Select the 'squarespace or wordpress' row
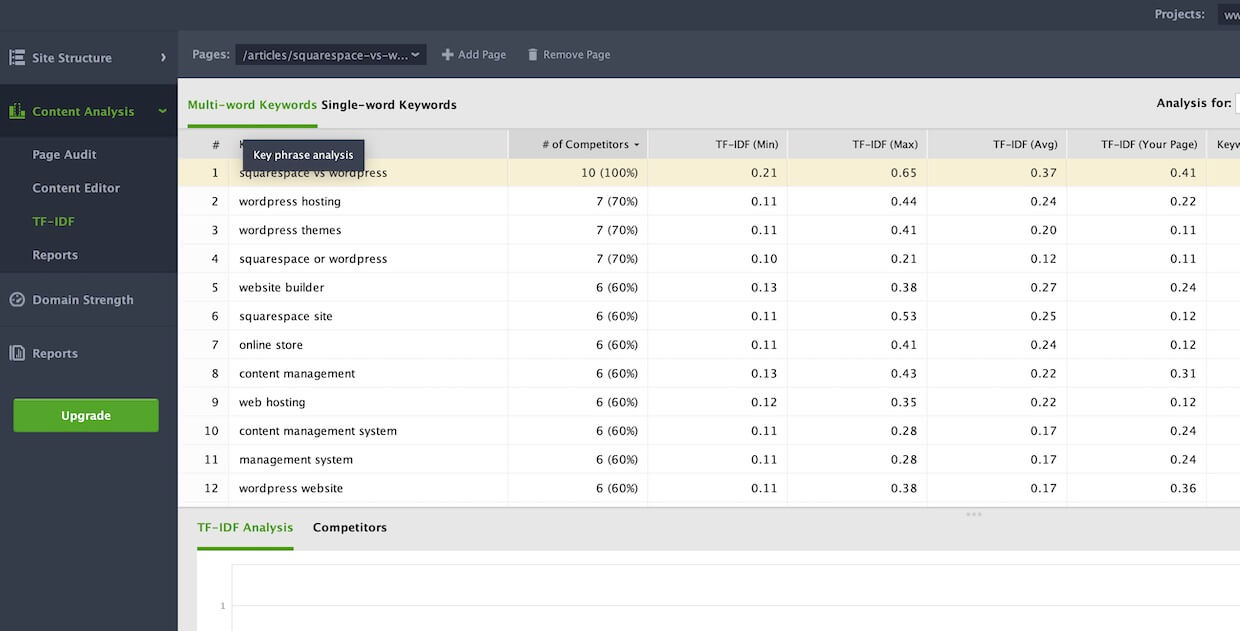 pos(709,259)
